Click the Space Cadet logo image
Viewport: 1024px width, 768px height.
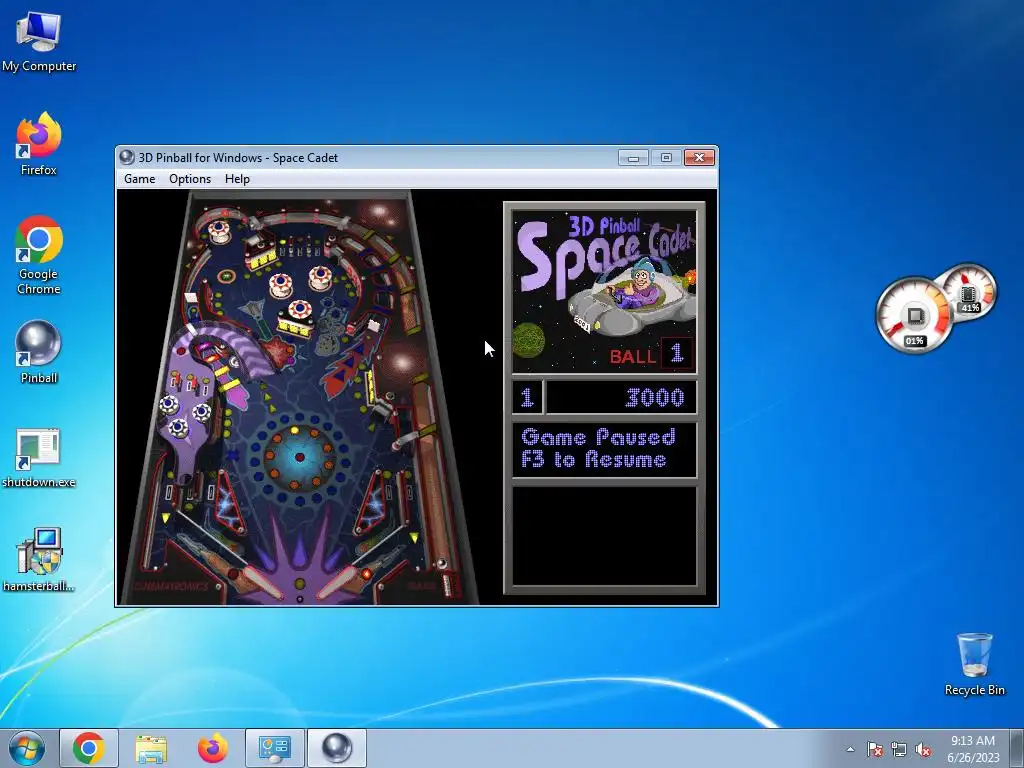coord(604,291)
